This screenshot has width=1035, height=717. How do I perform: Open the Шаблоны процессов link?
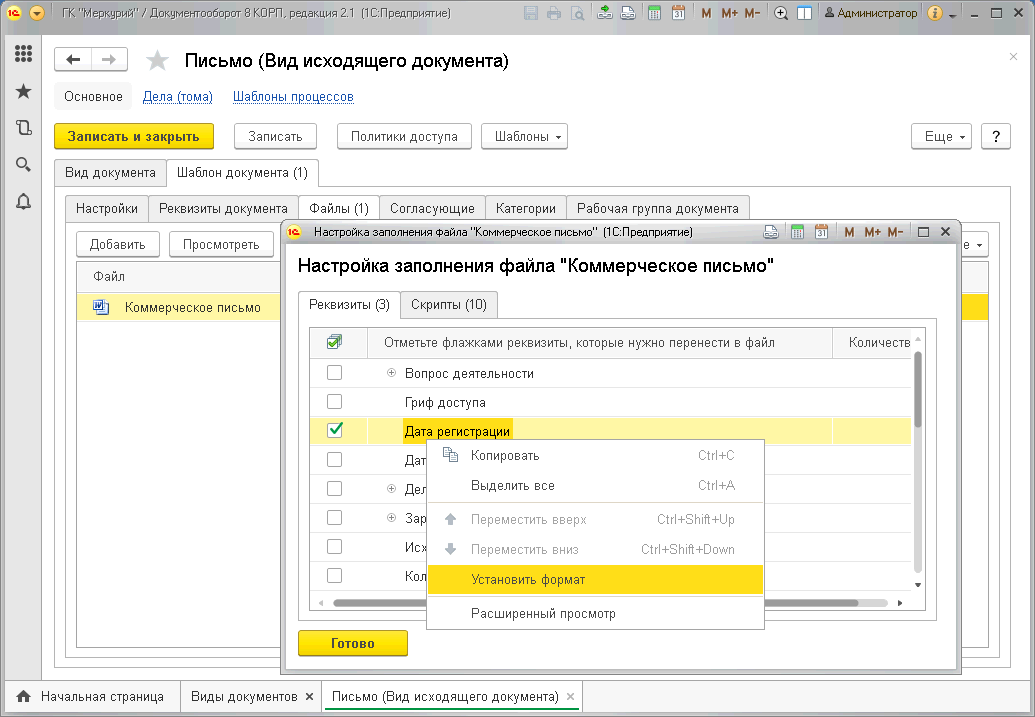293,96
